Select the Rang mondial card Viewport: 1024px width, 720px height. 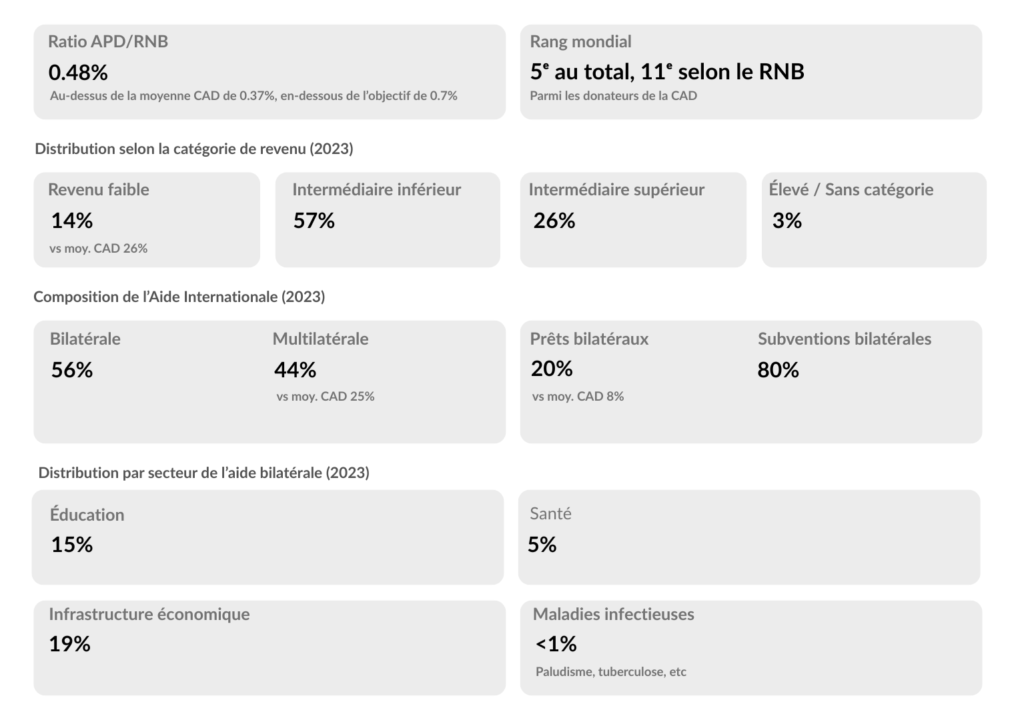pyautogui.click(x=750, y=72)
